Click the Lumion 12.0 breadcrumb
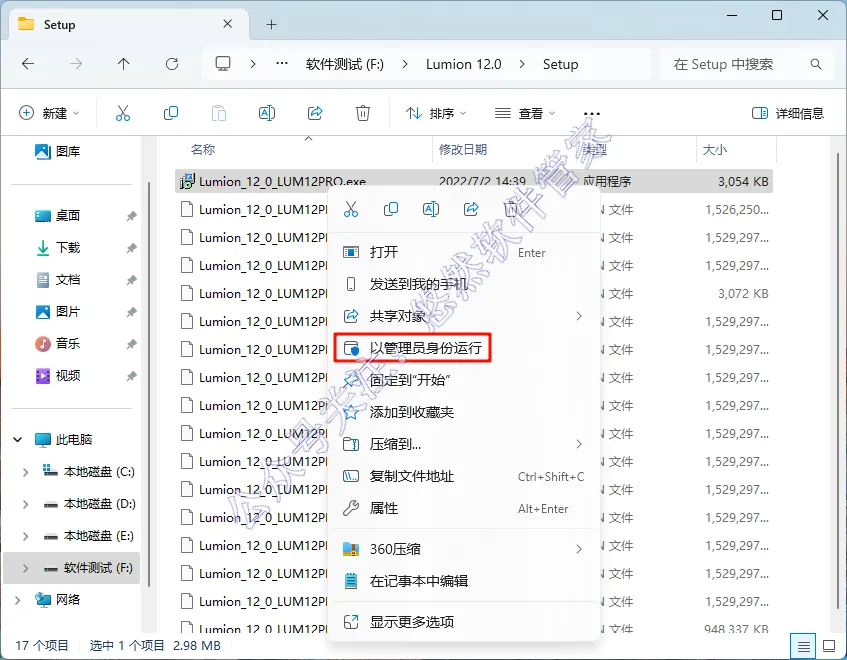The height and width of the screenshot is (660, 847). (463, 64)
